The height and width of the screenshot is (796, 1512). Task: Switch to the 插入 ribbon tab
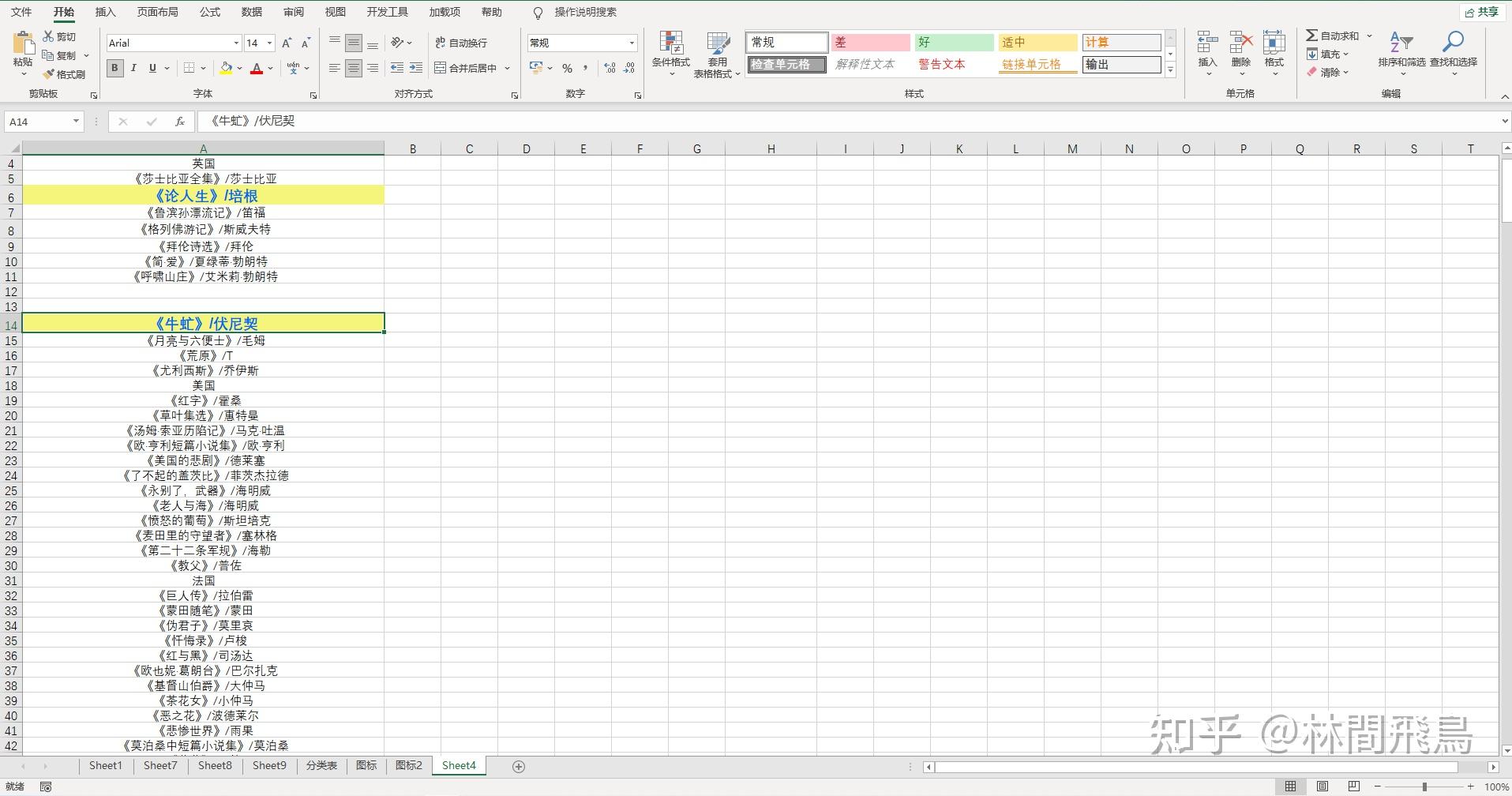click(x=105, y=12)
